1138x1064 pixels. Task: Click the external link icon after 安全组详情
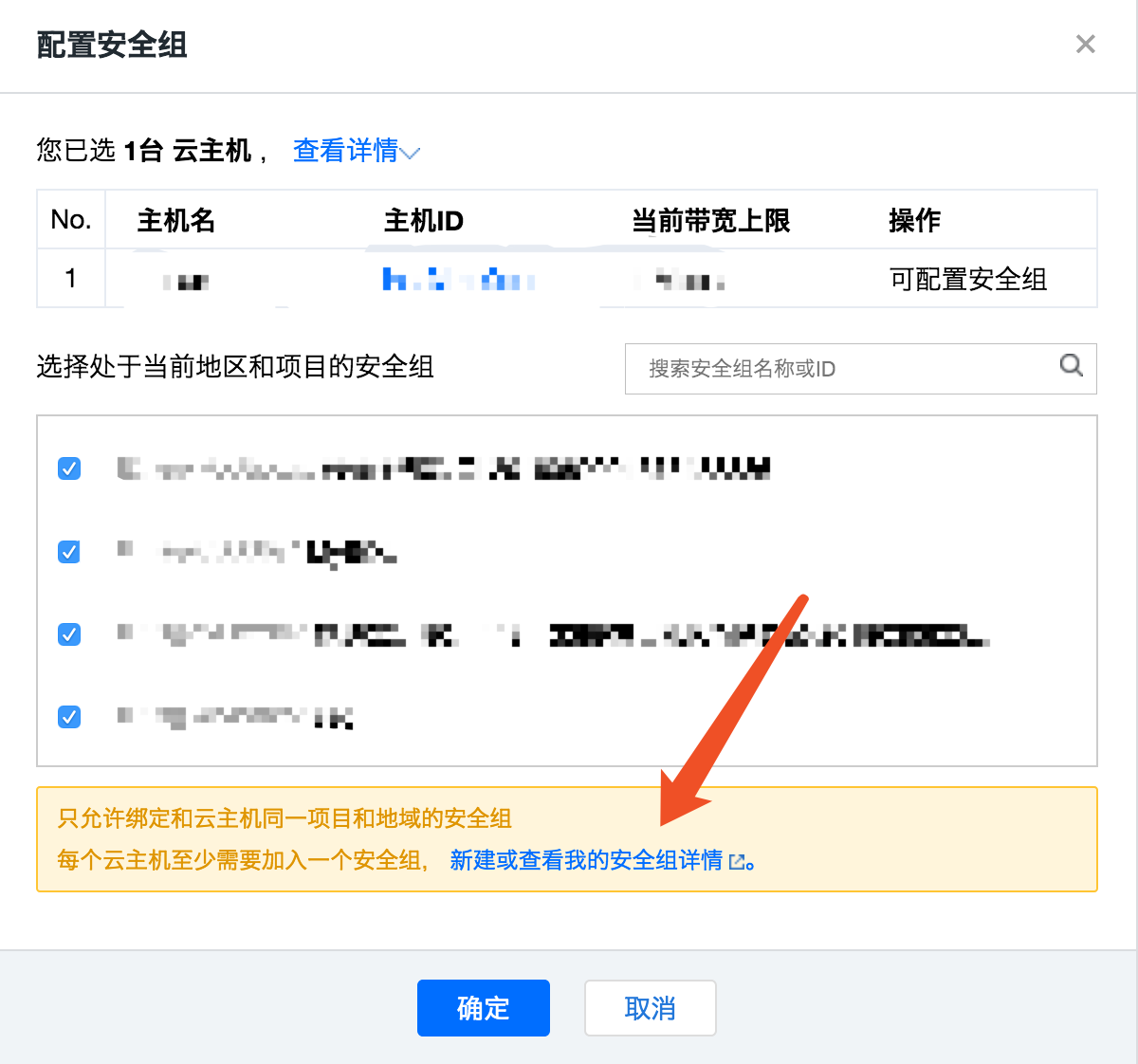tap(737, 861)
